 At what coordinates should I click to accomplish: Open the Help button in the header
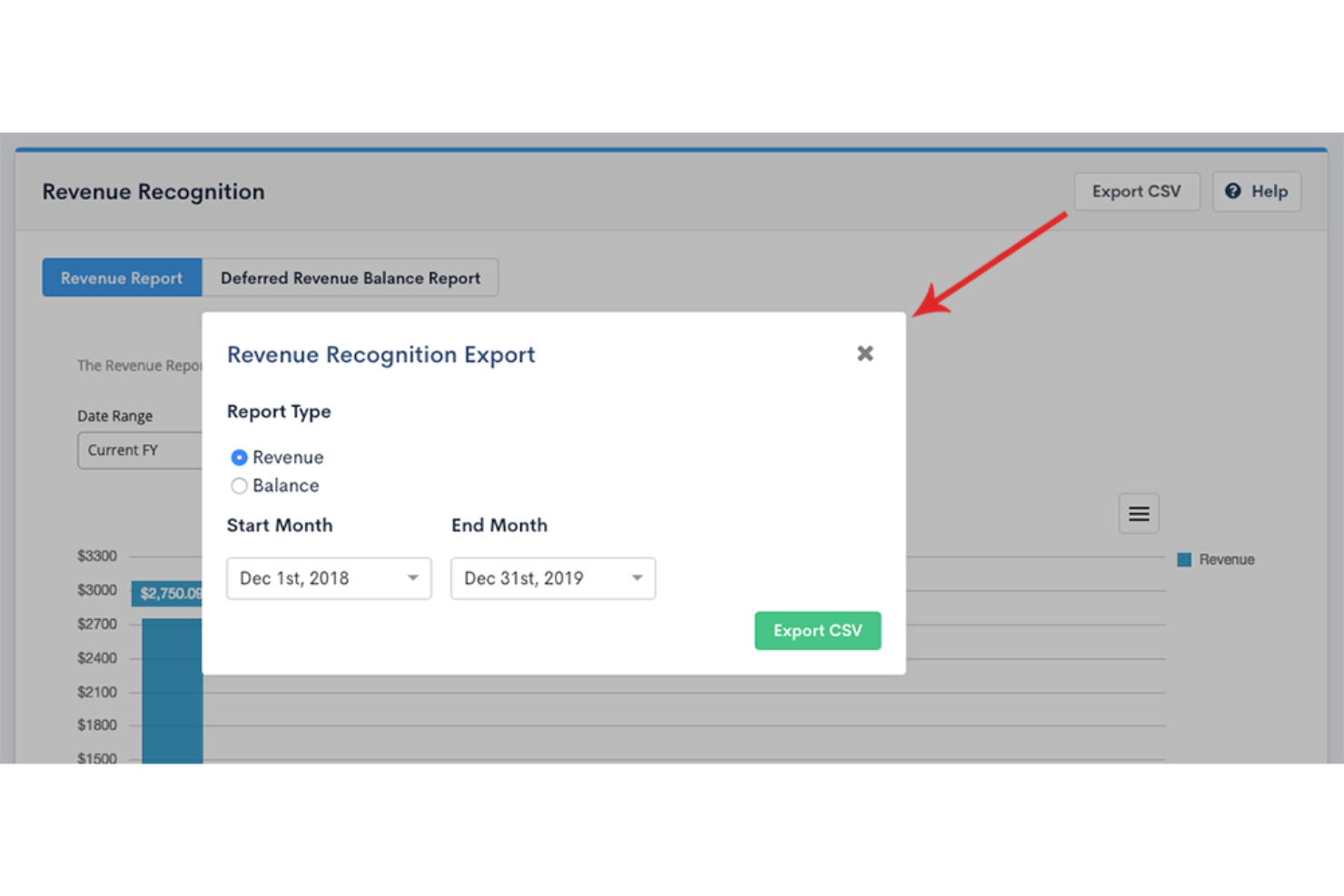point(1257,192)
